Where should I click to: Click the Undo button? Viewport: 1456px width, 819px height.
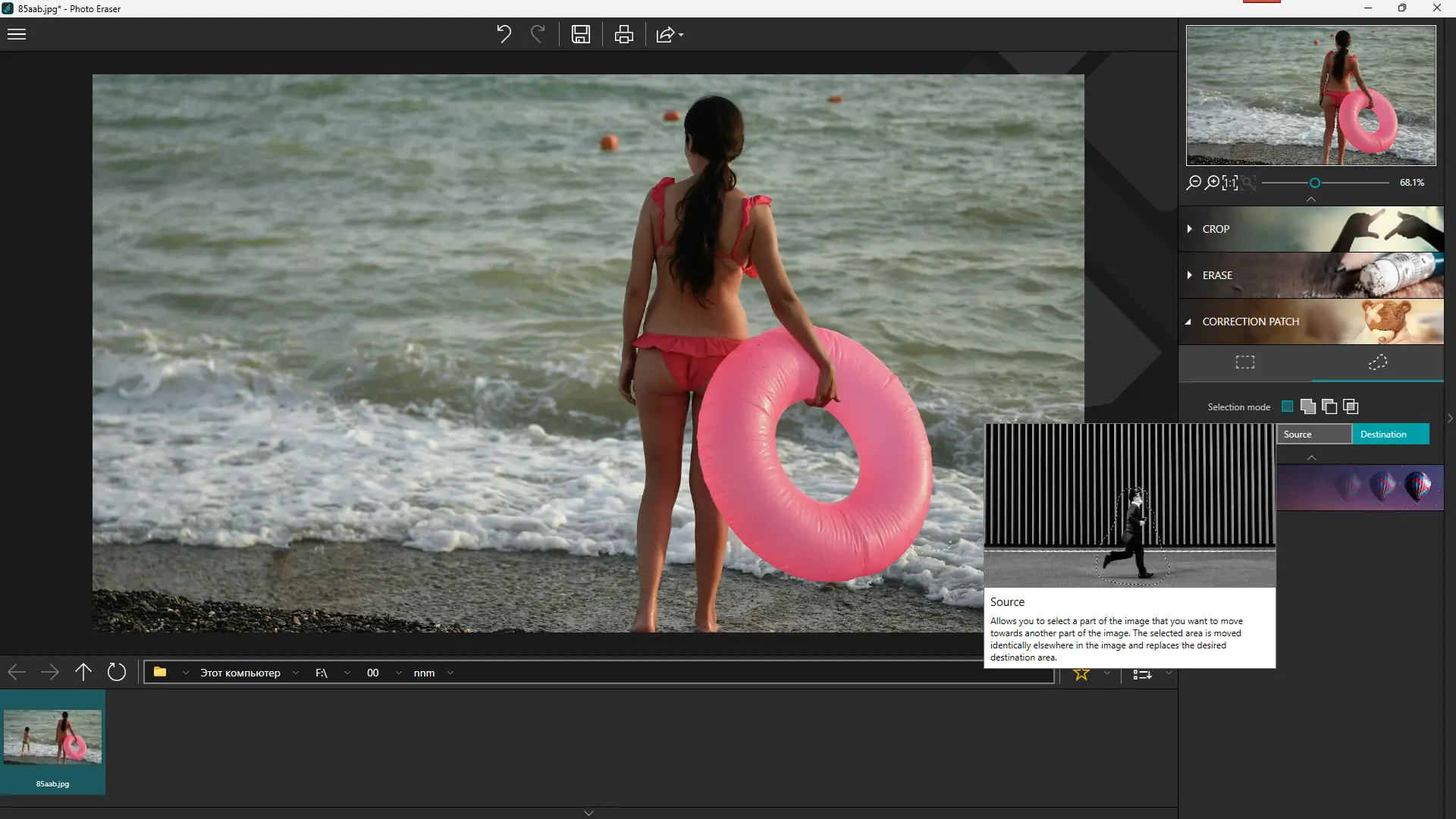click(504, 34)
